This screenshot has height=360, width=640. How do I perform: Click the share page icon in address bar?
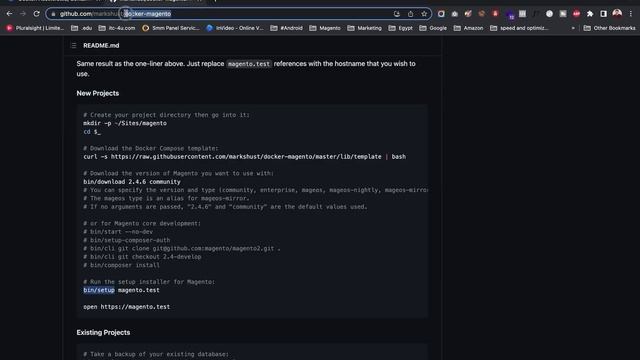(410, 14)
